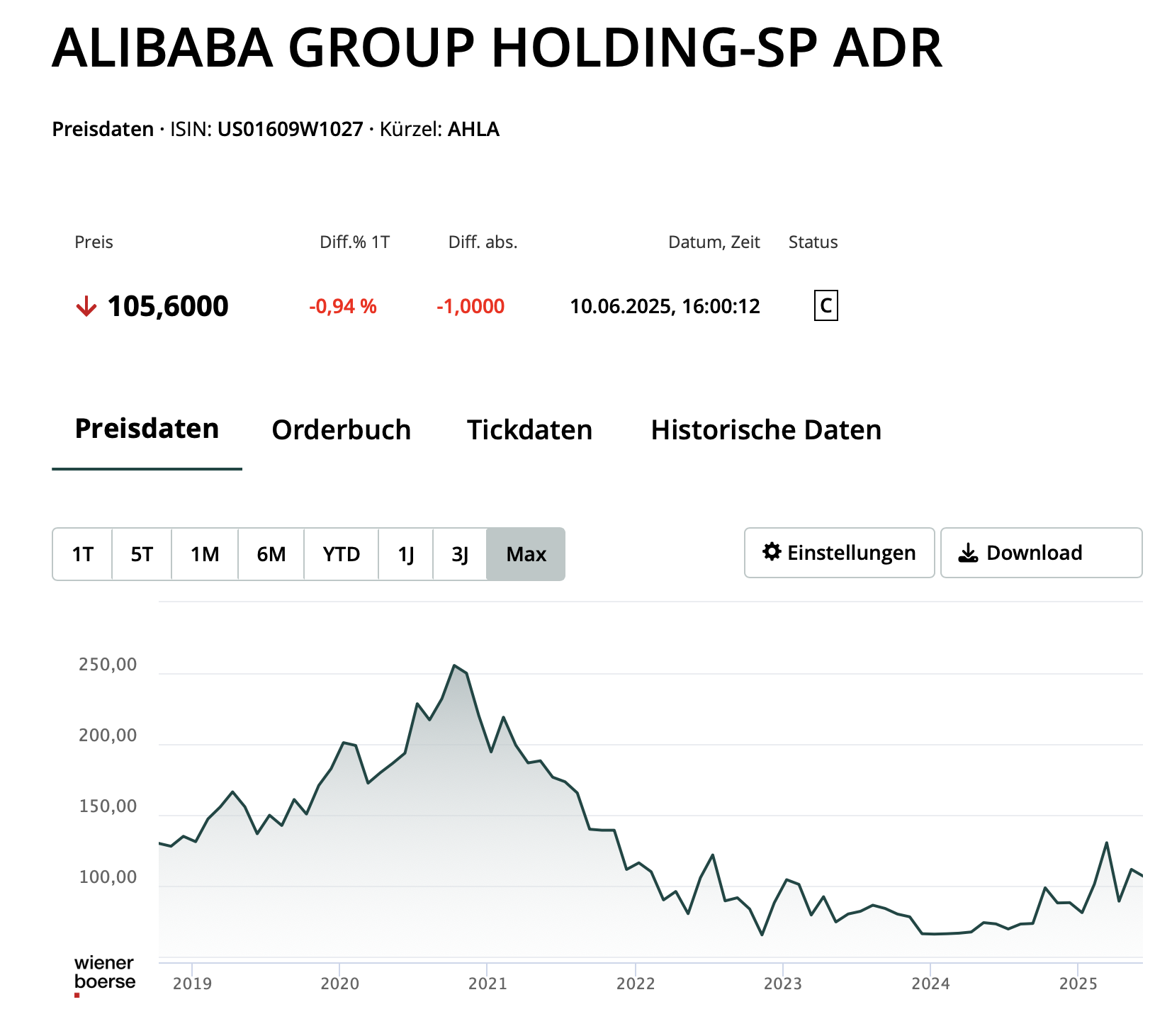Select the Max time range

526,554
